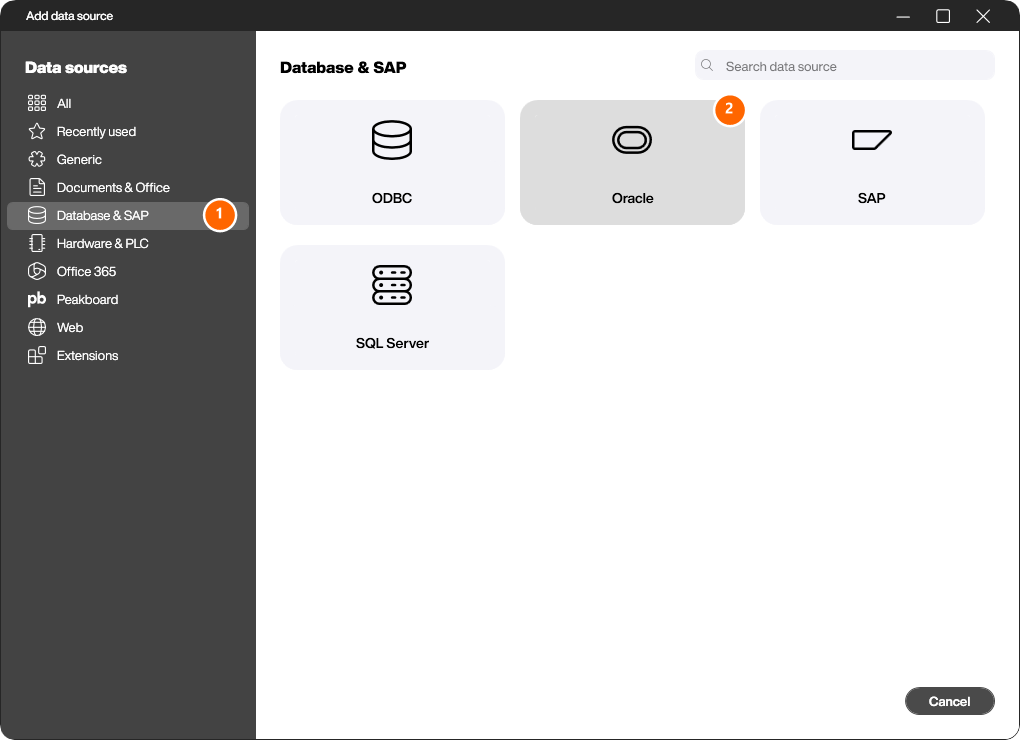
Task: Click the SAP flag-shaped icon
Action: 872,140
